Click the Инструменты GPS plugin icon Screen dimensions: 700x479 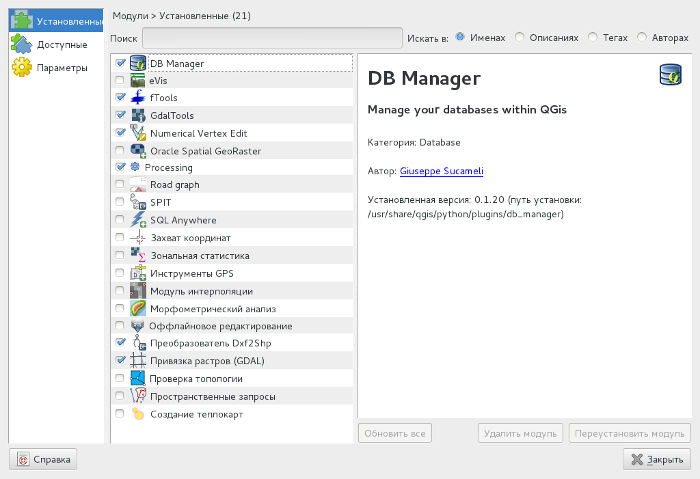pyautogui.click(x=138, y=273)
